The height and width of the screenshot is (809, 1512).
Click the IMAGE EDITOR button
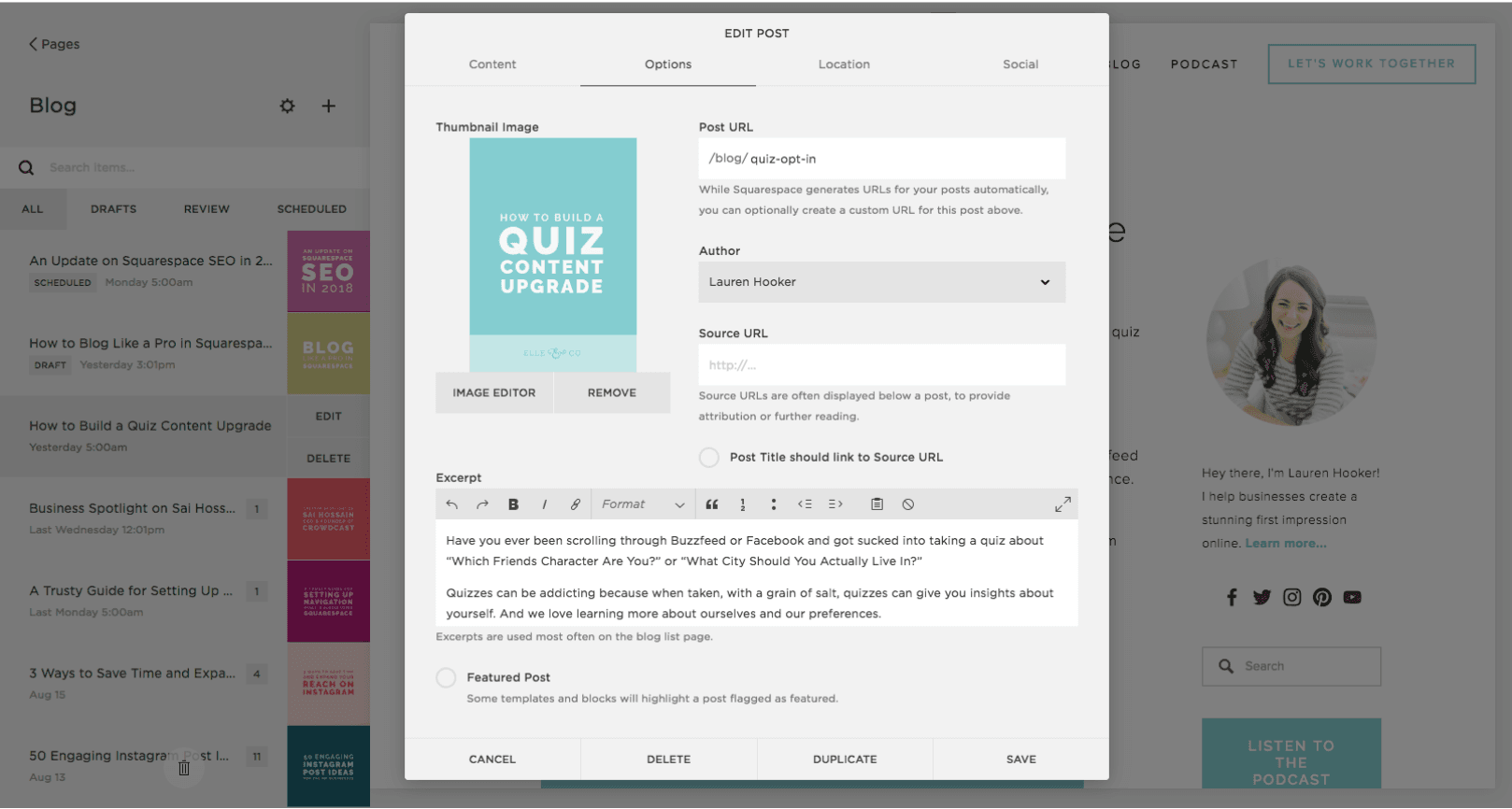tap(494, 393)
